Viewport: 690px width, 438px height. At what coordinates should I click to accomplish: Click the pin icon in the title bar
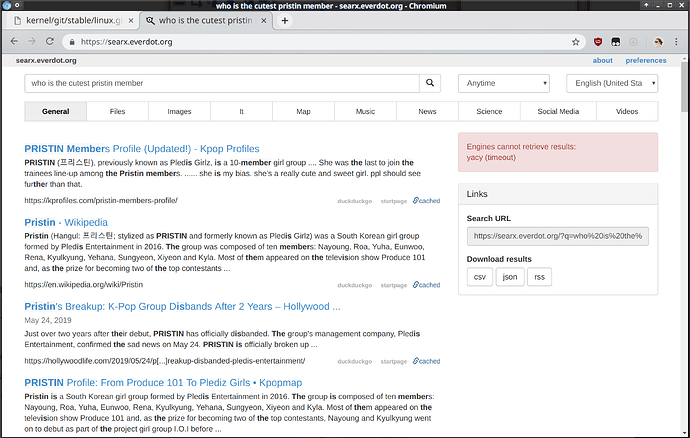pyautogui.click(x=17, y=5)
